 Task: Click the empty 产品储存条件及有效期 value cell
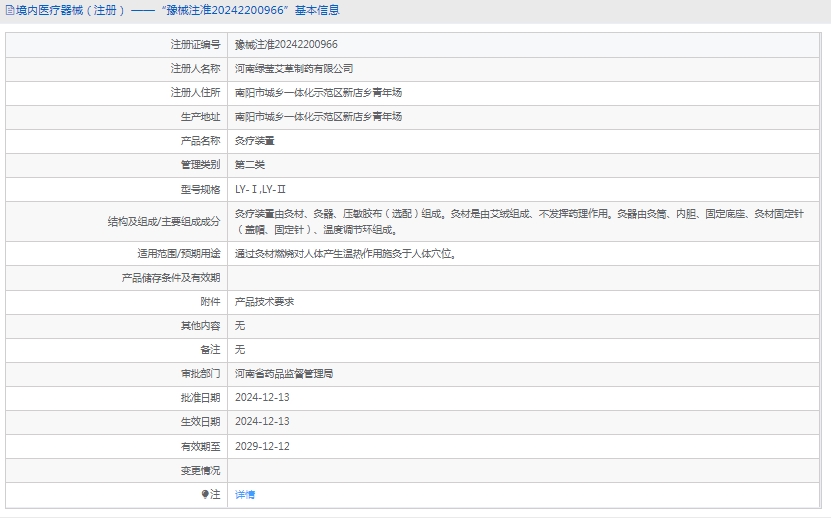click(x=526, y=277)
